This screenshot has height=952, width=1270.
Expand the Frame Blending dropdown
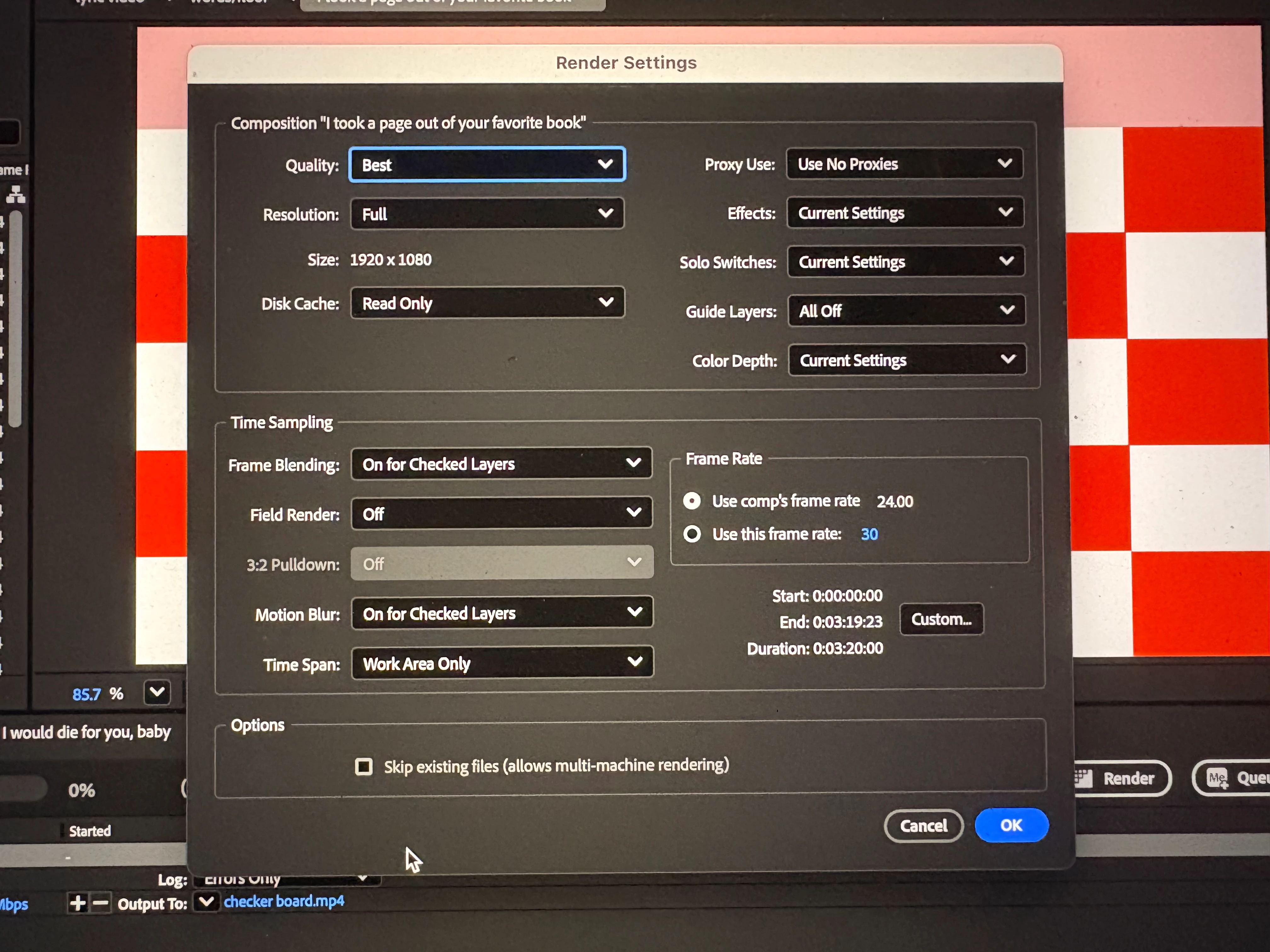click(501, 464)
